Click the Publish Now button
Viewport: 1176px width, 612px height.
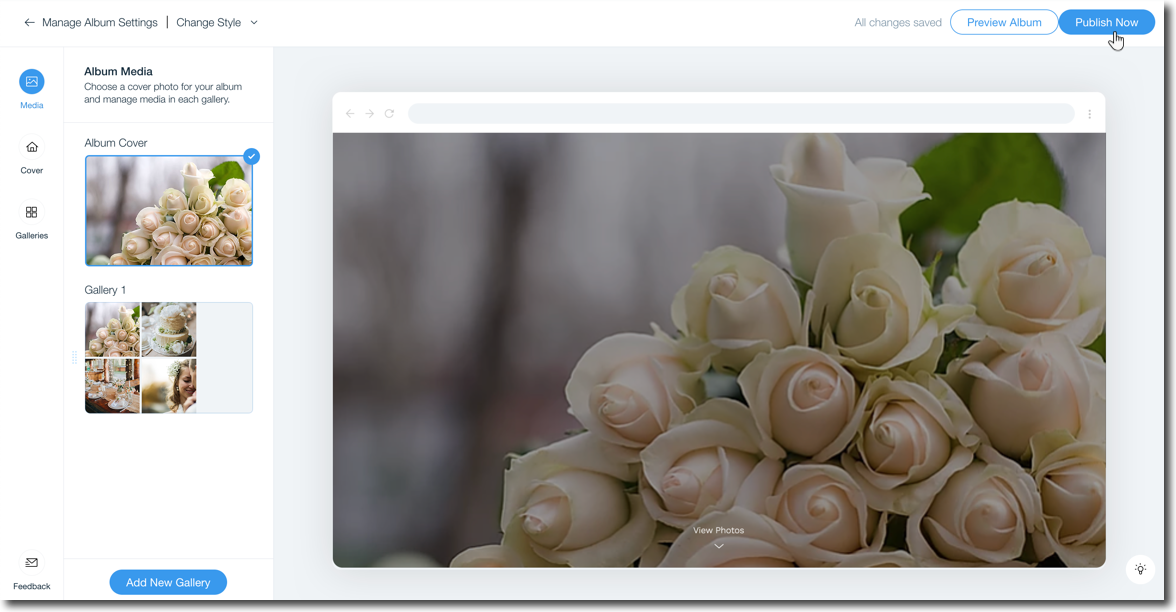pos(1106,22)
